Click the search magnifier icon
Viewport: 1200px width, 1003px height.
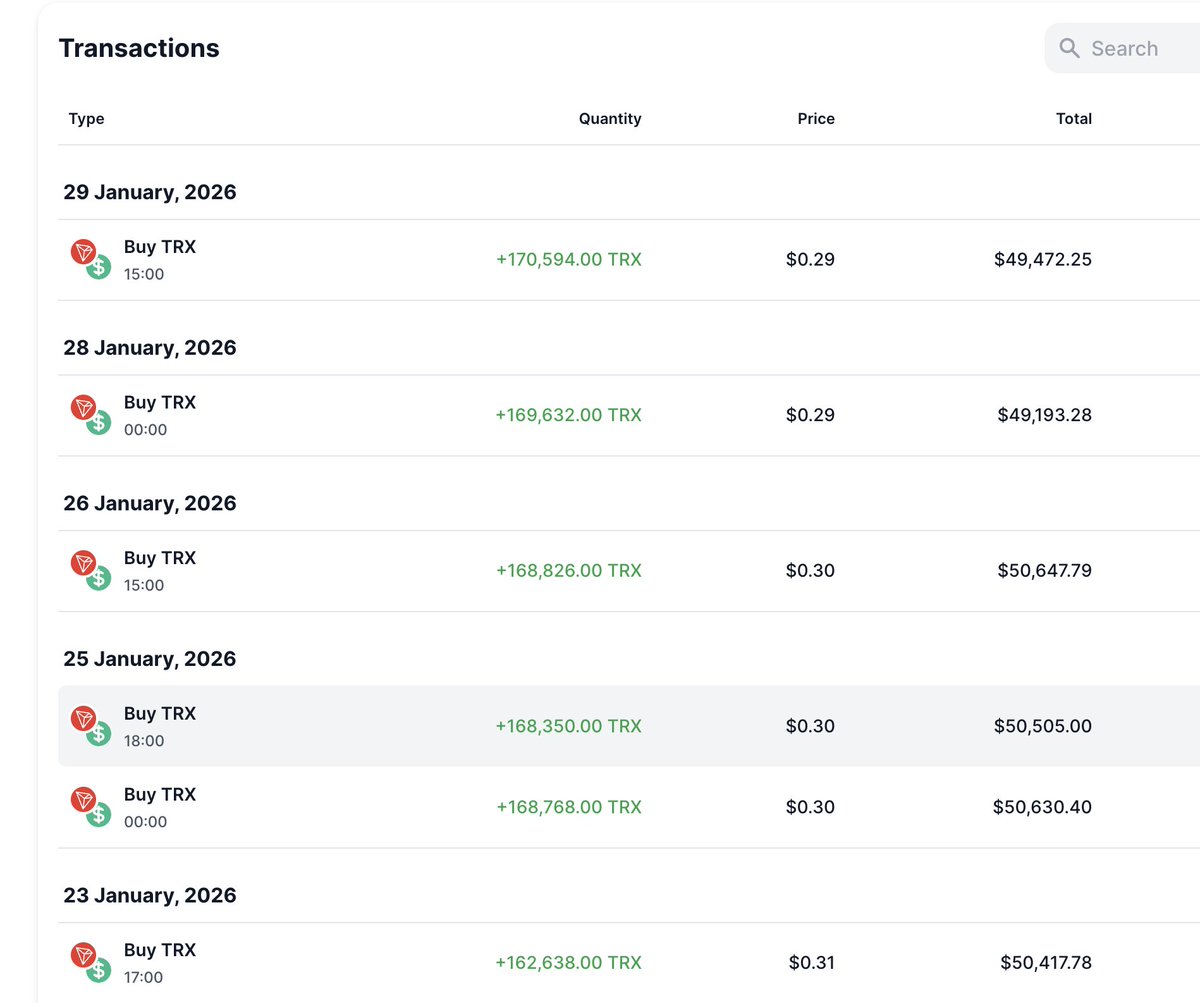tap(1069, 48)
